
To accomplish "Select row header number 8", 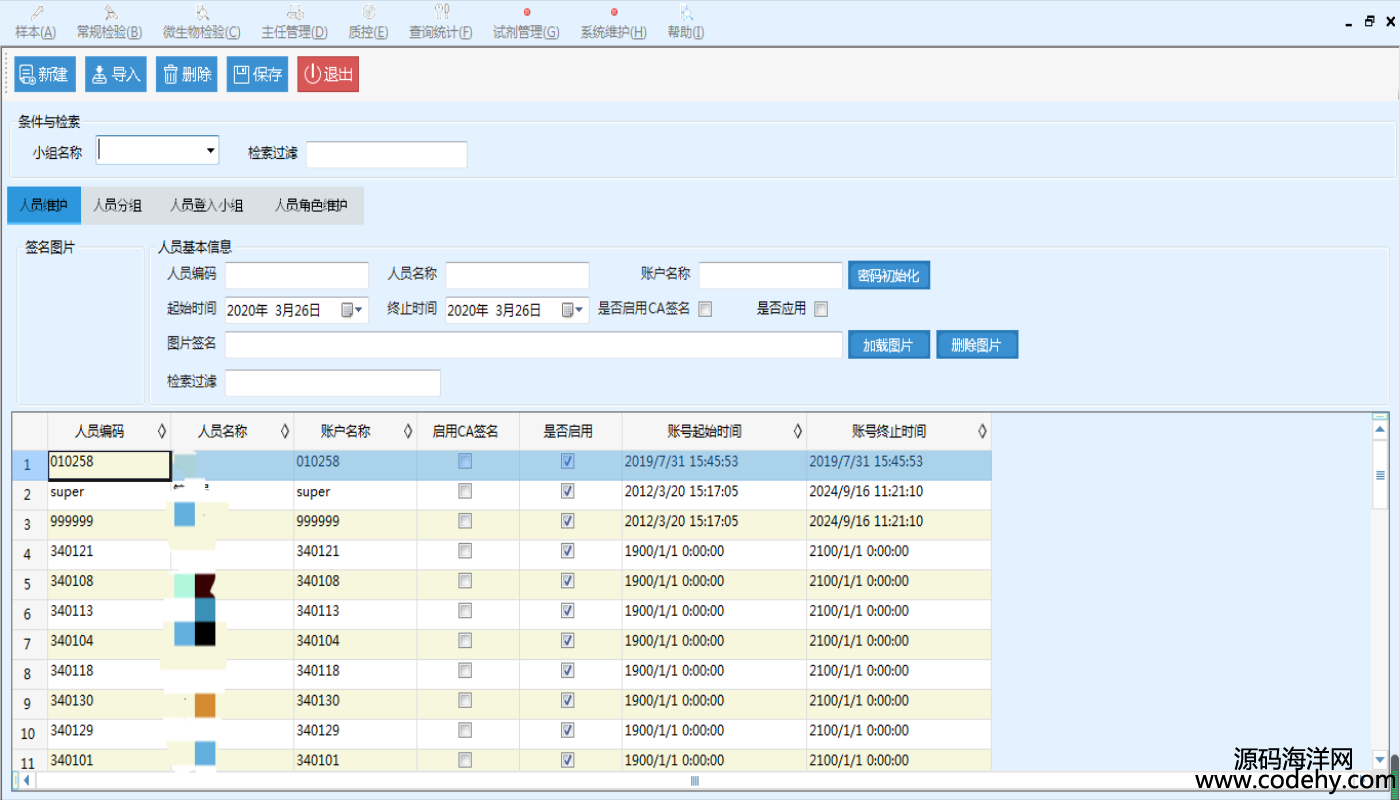I will tap(29, 674).
